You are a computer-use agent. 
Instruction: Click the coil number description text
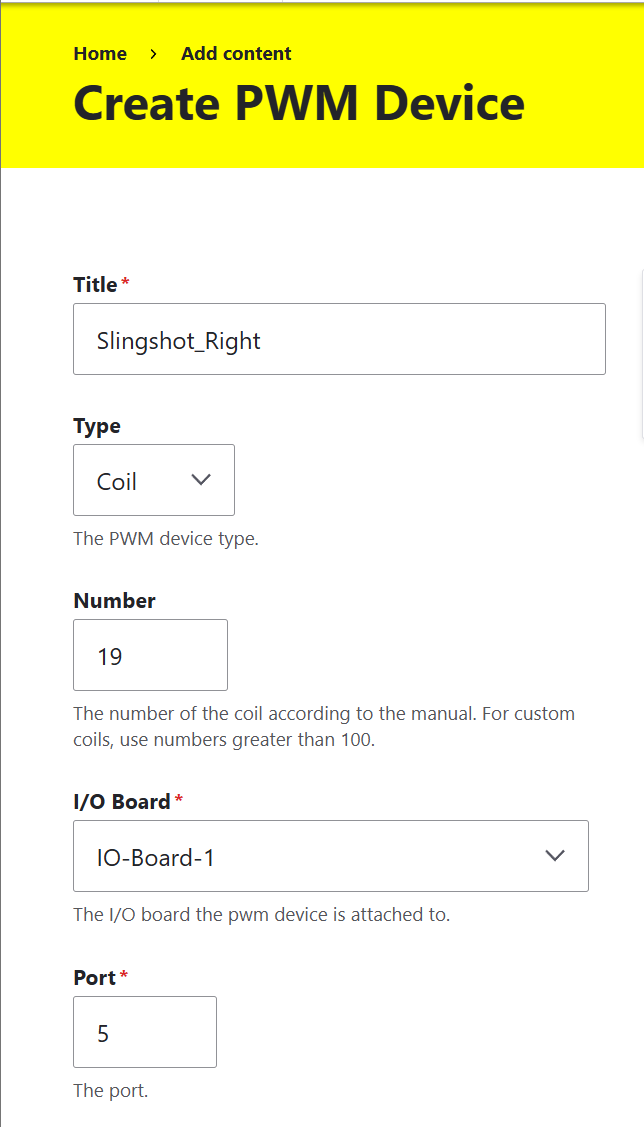click(324, 728)
